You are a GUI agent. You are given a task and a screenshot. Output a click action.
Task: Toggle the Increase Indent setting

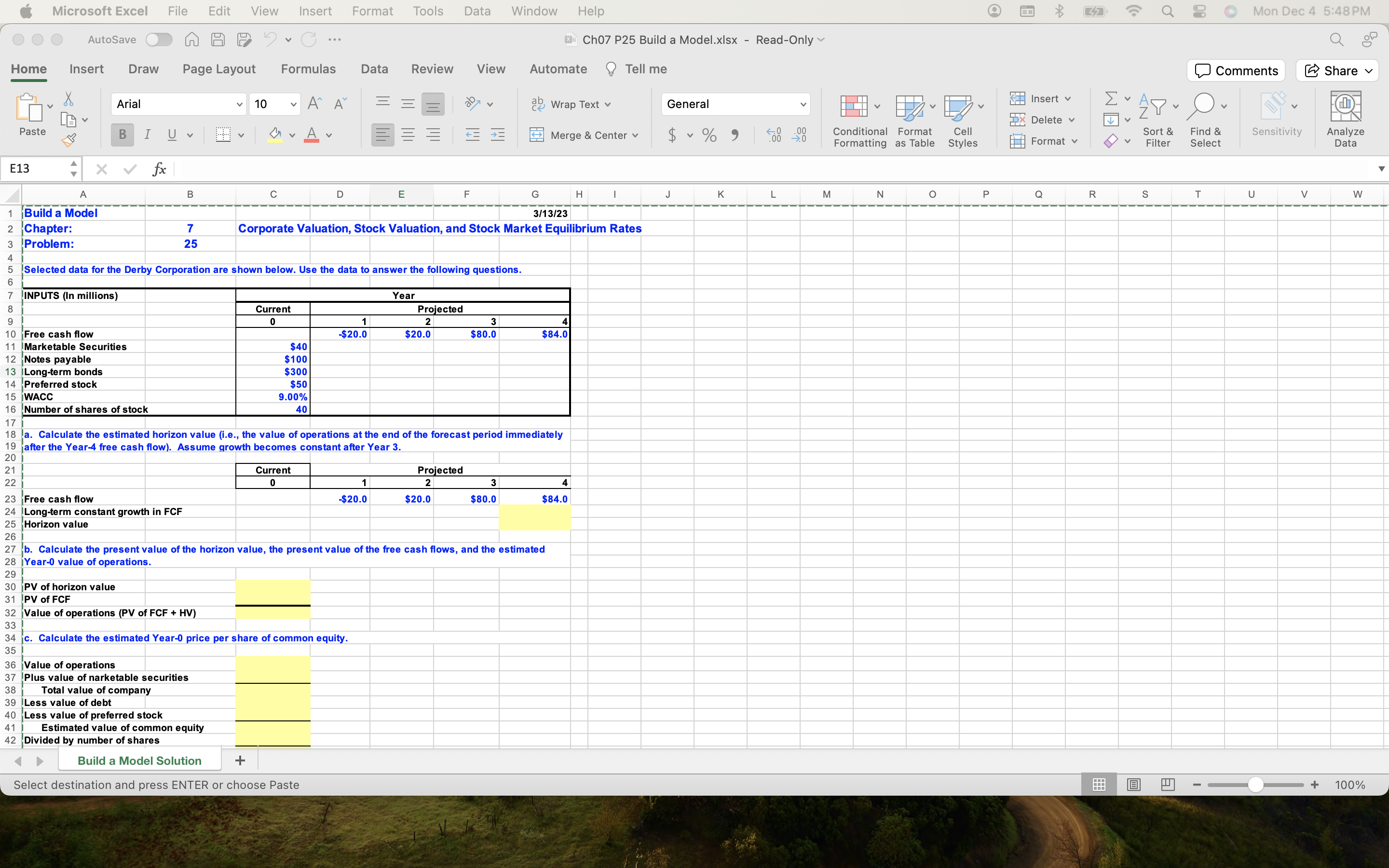pyautogui.click(x=497, y=135)
